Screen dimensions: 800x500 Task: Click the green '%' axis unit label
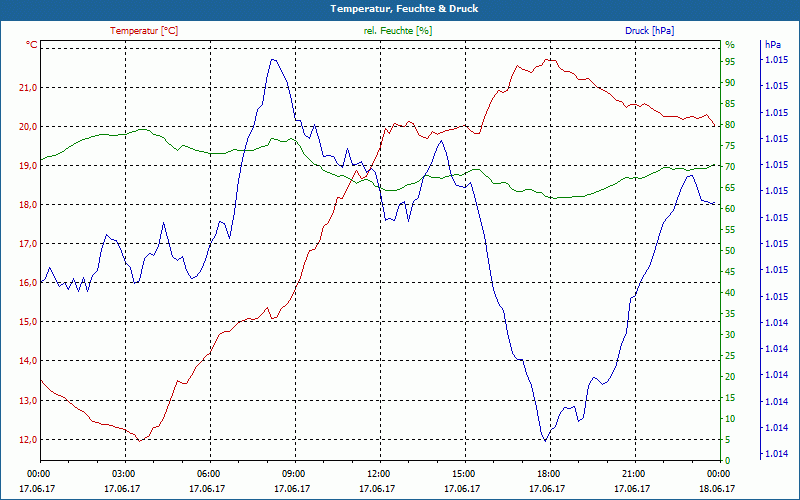coord(730,45)
